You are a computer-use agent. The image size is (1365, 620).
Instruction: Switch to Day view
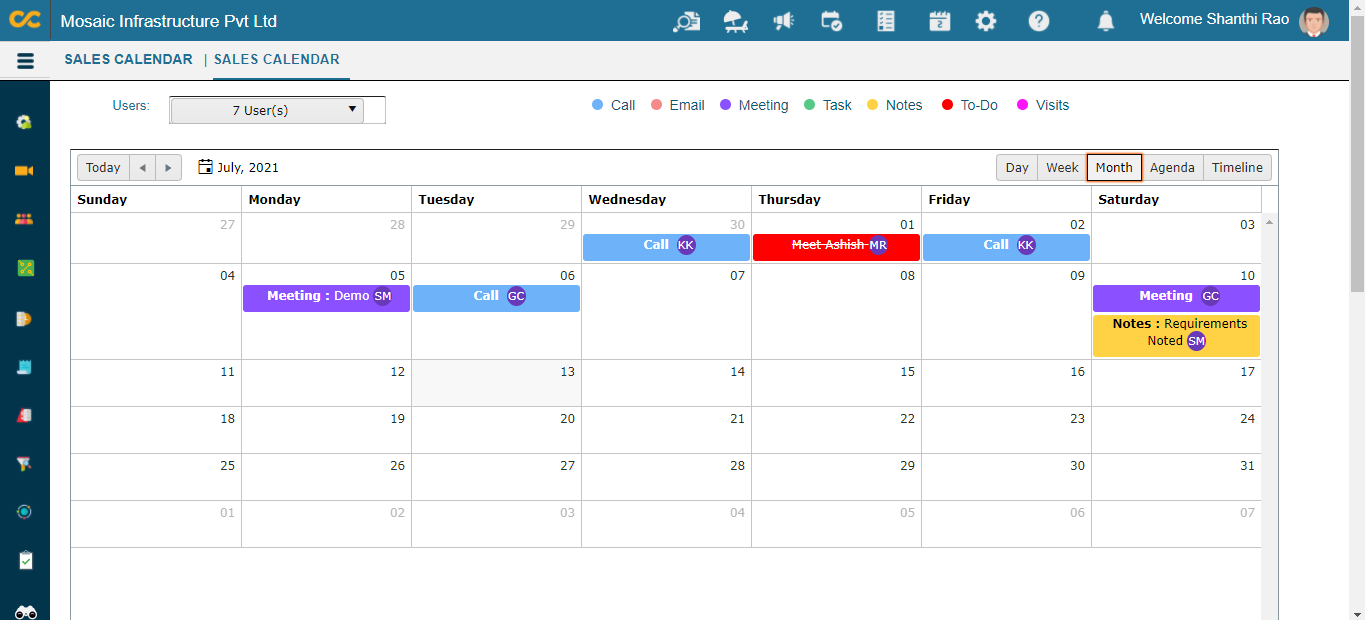[1017, 167]
